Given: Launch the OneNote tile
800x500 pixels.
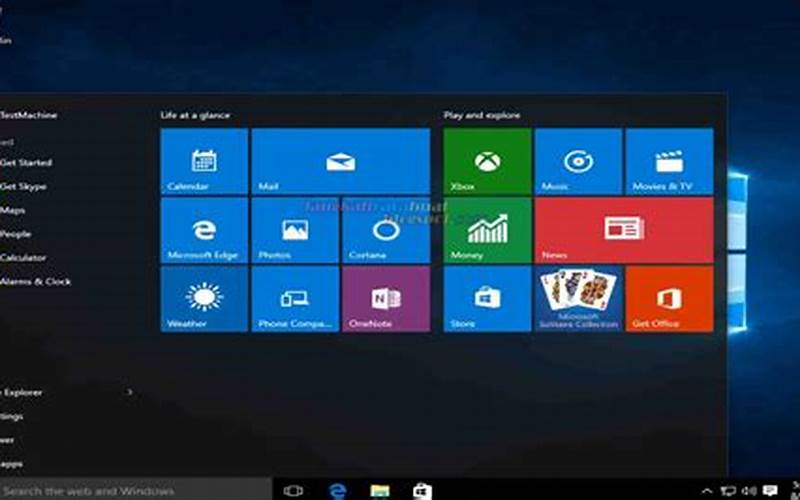Looking at the screenshot, I should (386, 299).
